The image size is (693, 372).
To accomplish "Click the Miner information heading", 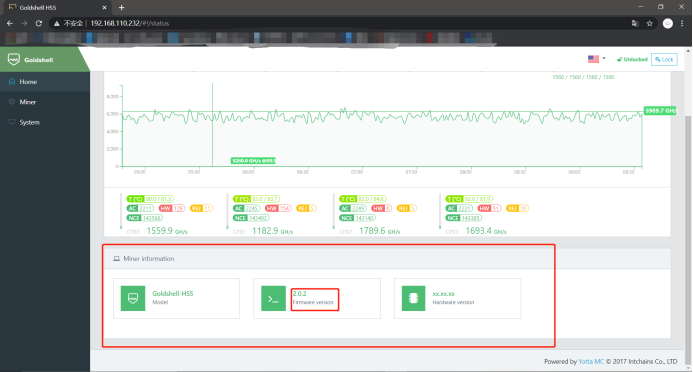I will click(x=148, y=258).
